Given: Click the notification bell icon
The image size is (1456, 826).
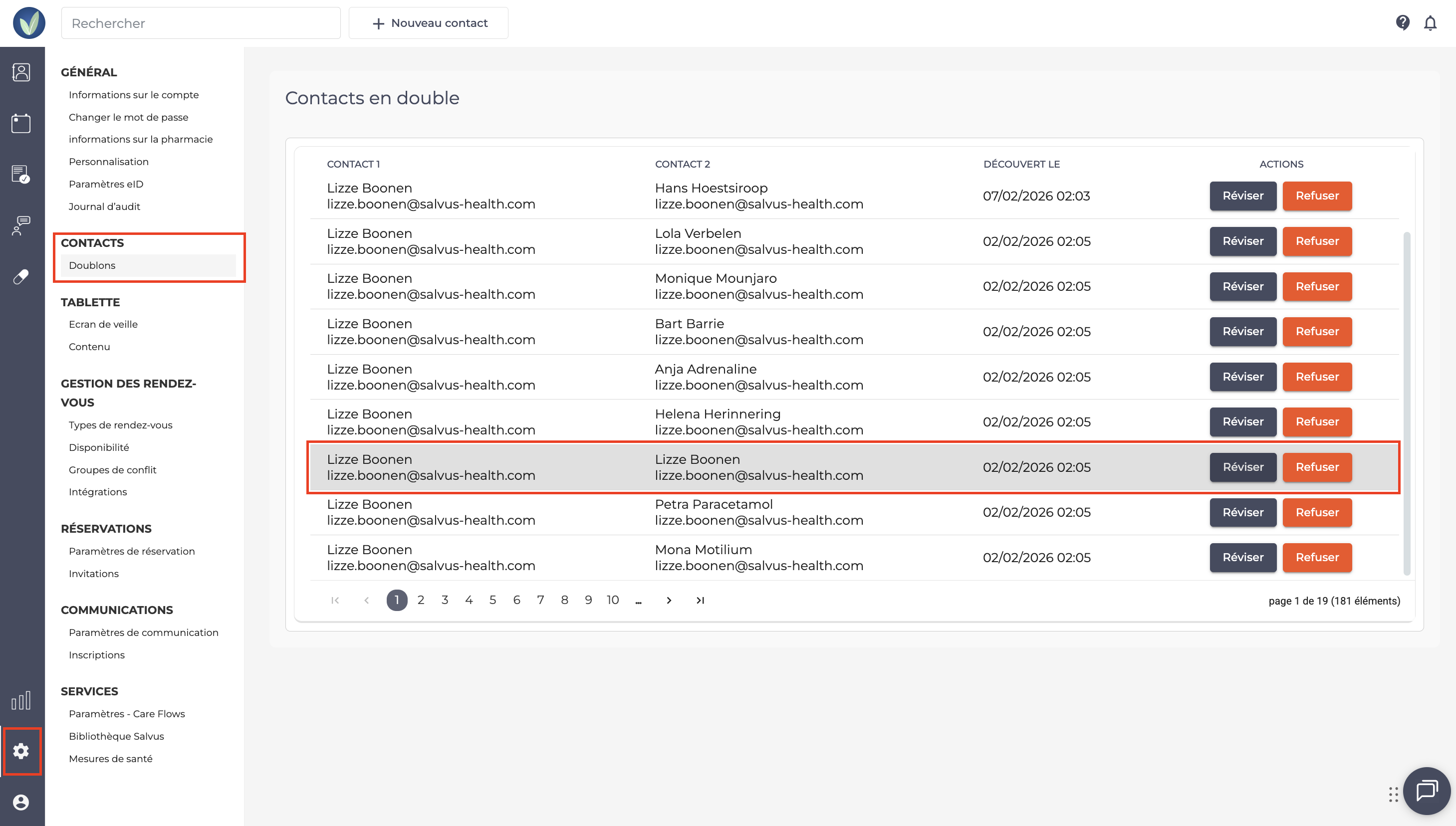Looking at the screenshot, I should pyautogui.click(x=1430, y=22).
